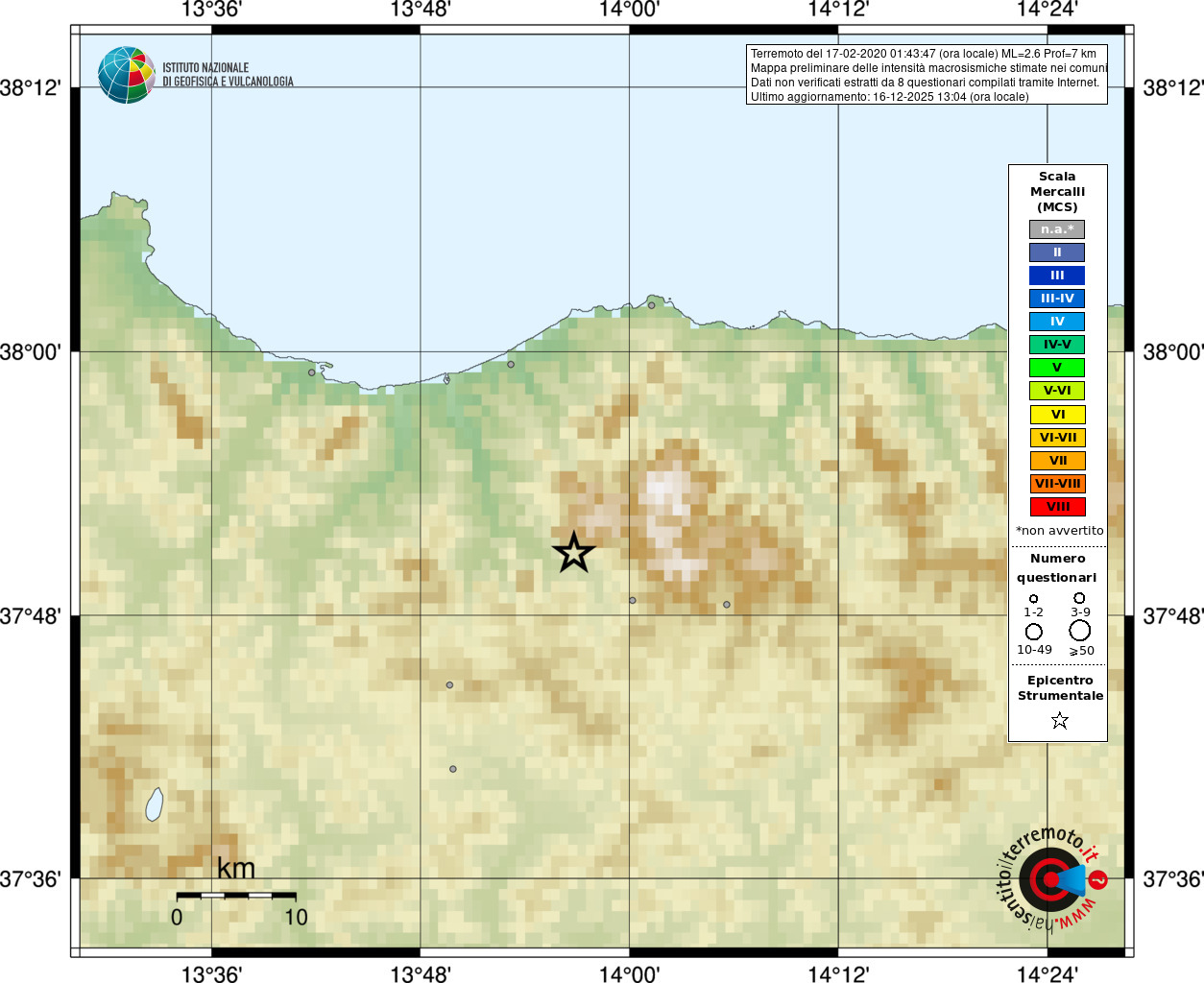Click the largest circle above ≥50 label
Viewport: 1204px width, 983px height.
(x=1080, y=631)
